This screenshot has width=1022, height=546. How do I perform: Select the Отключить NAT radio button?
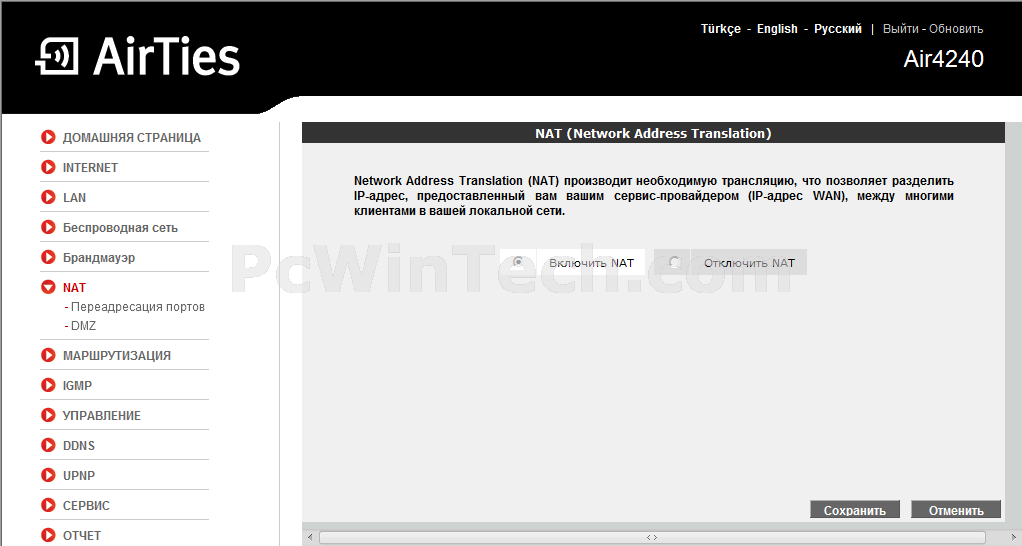coord(675,262)
